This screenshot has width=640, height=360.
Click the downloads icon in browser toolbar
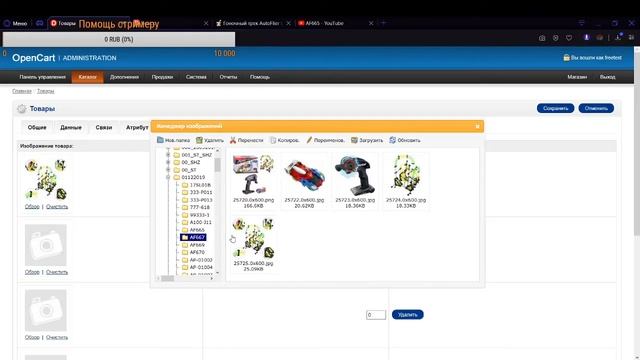click(x=618, y=37)
